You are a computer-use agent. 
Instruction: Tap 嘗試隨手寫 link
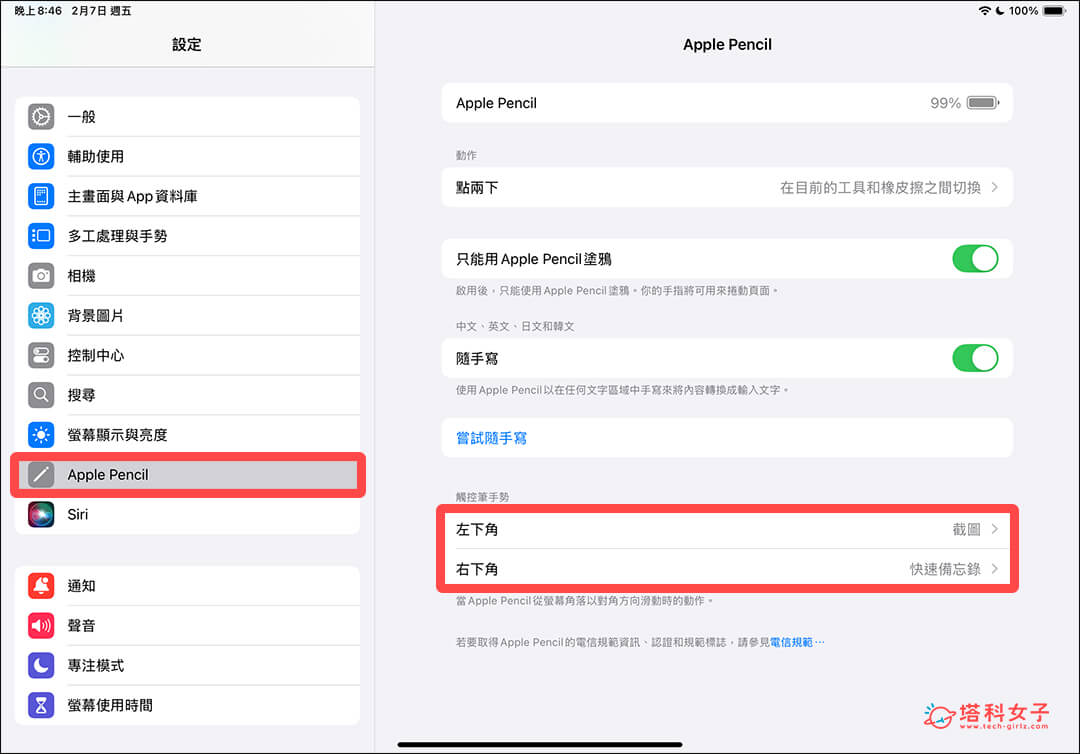491,438
